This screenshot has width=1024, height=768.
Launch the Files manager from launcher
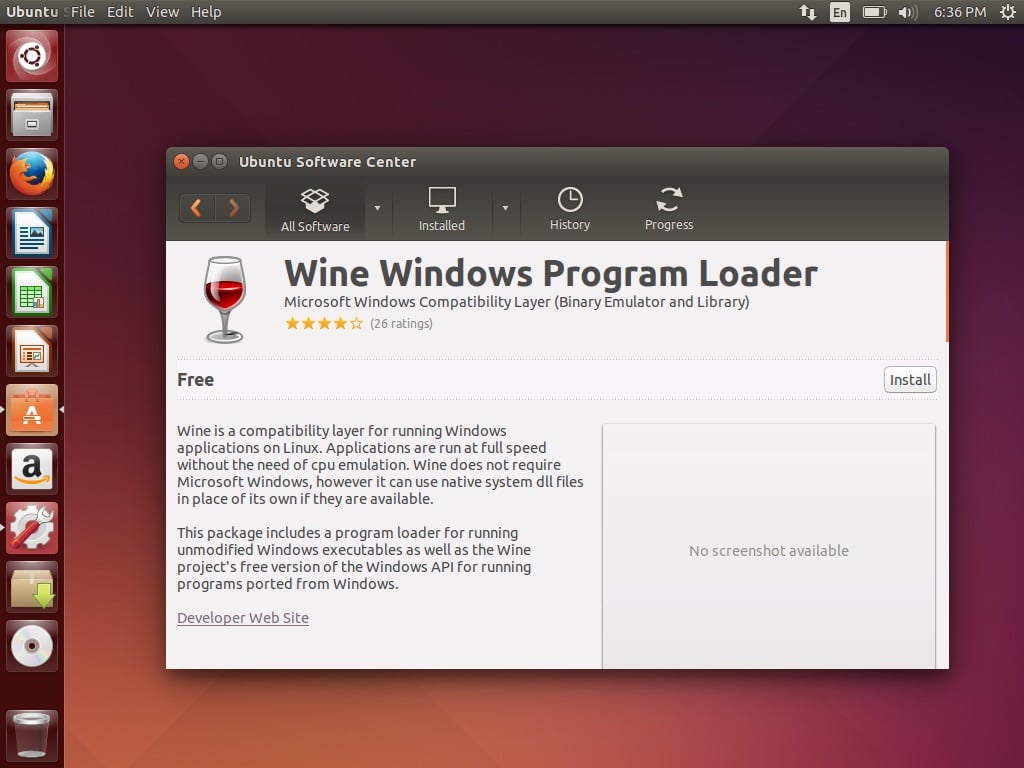(x=32, y=115)
